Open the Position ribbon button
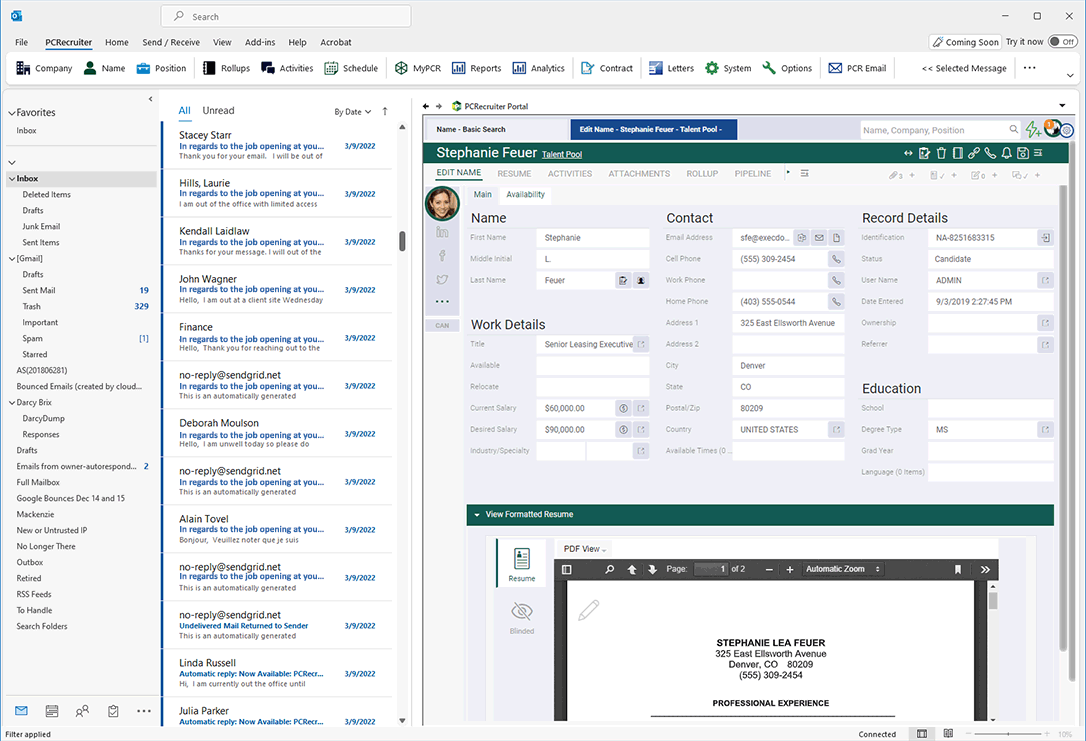 tap(161, 68)
